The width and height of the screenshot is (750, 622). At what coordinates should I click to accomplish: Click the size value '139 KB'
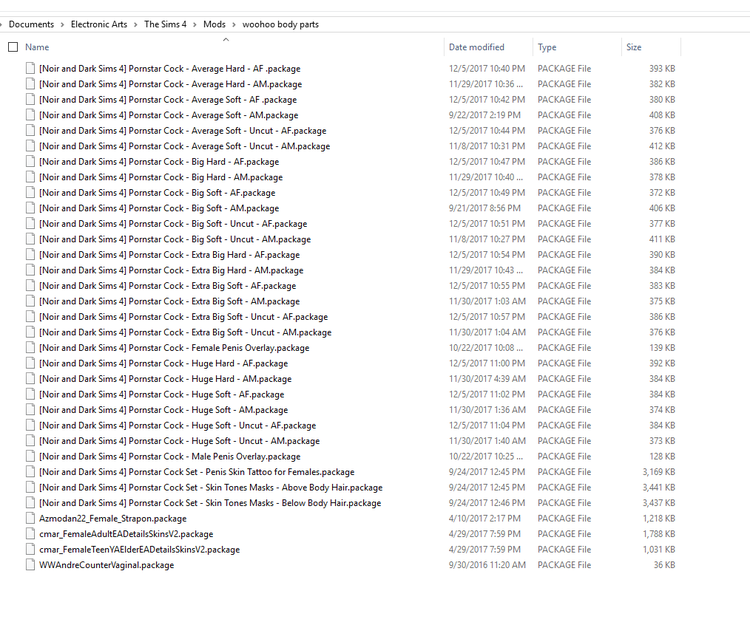[x=662, y=348]
